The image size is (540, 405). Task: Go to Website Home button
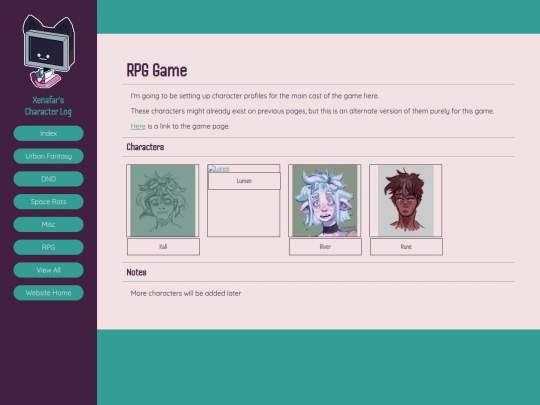(x=49, y=293)
